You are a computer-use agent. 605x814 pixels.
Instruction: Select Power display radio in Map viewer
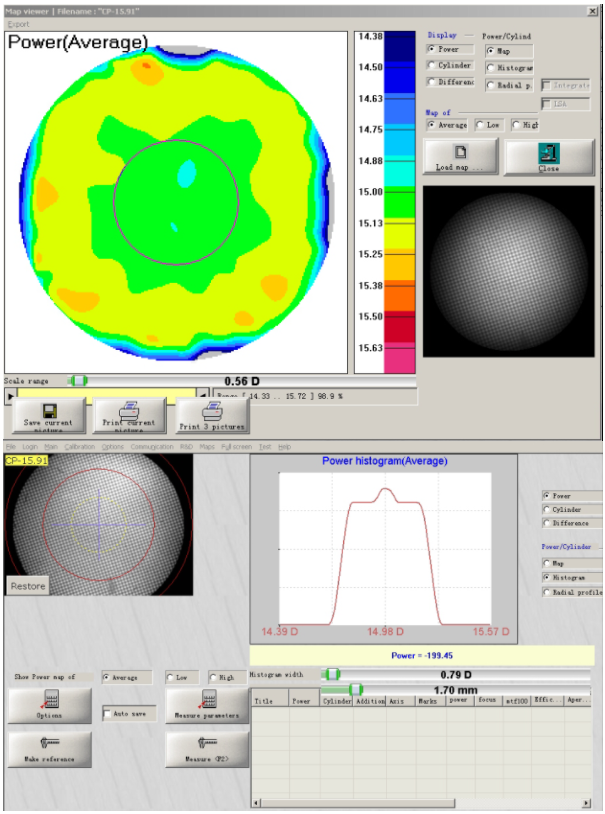click(432, 49)
